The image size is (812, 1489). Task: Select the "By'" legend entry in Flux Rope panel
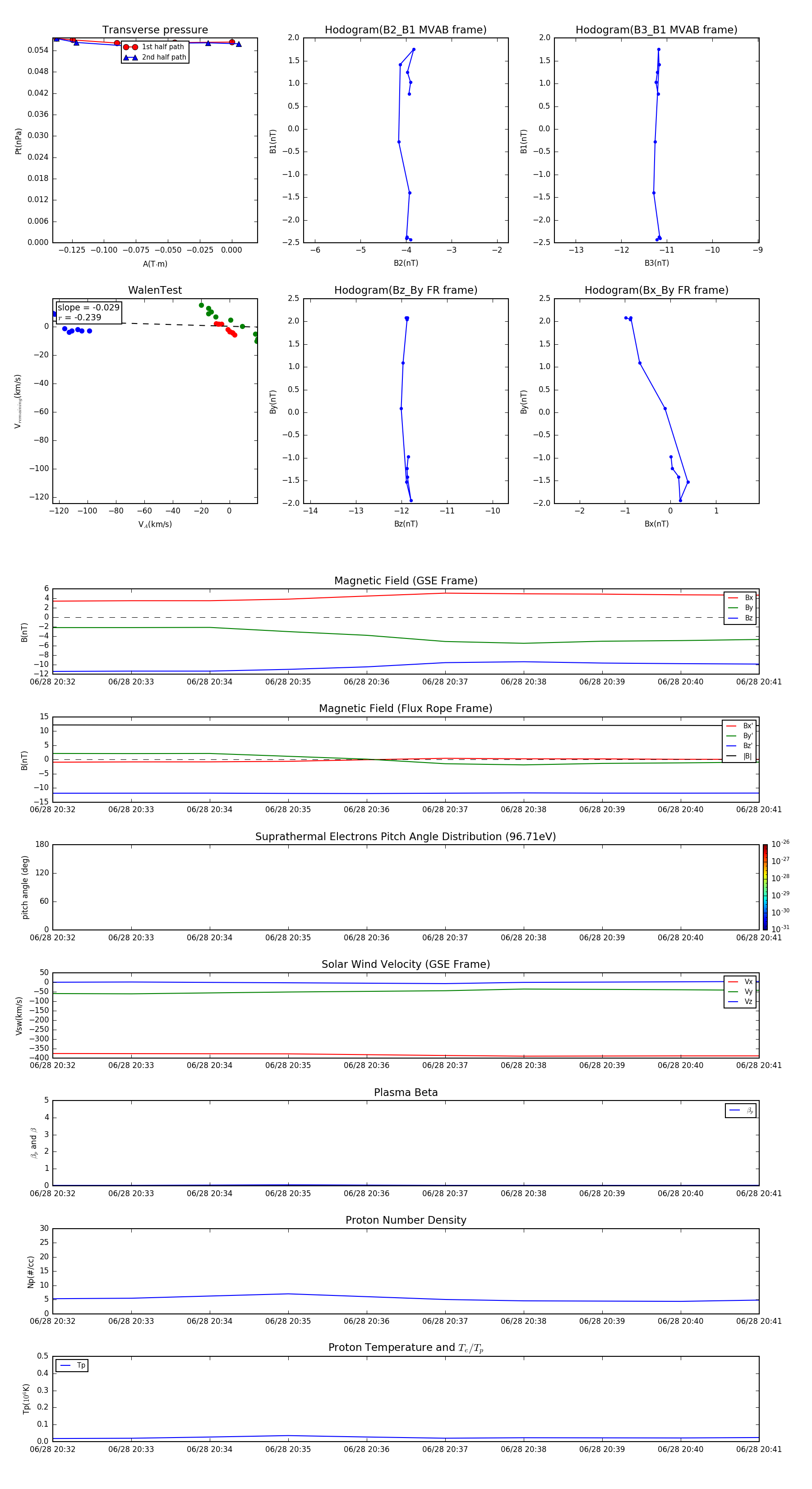(740, 736)
